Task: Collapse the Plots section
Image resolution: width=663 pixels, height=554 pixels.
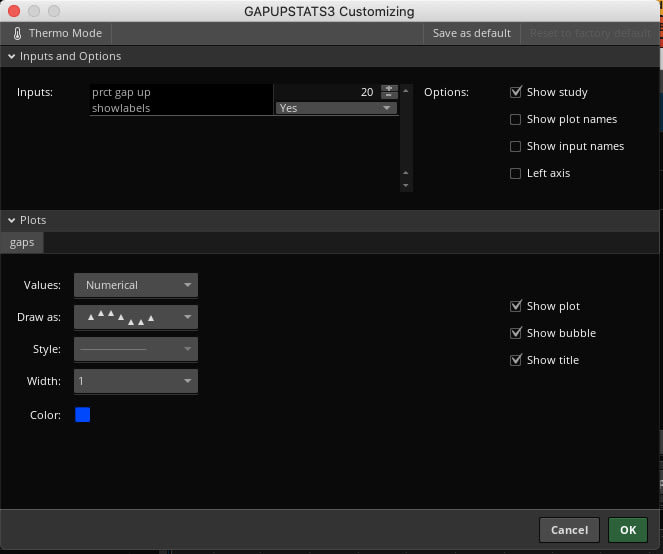Action: [11, 220]
